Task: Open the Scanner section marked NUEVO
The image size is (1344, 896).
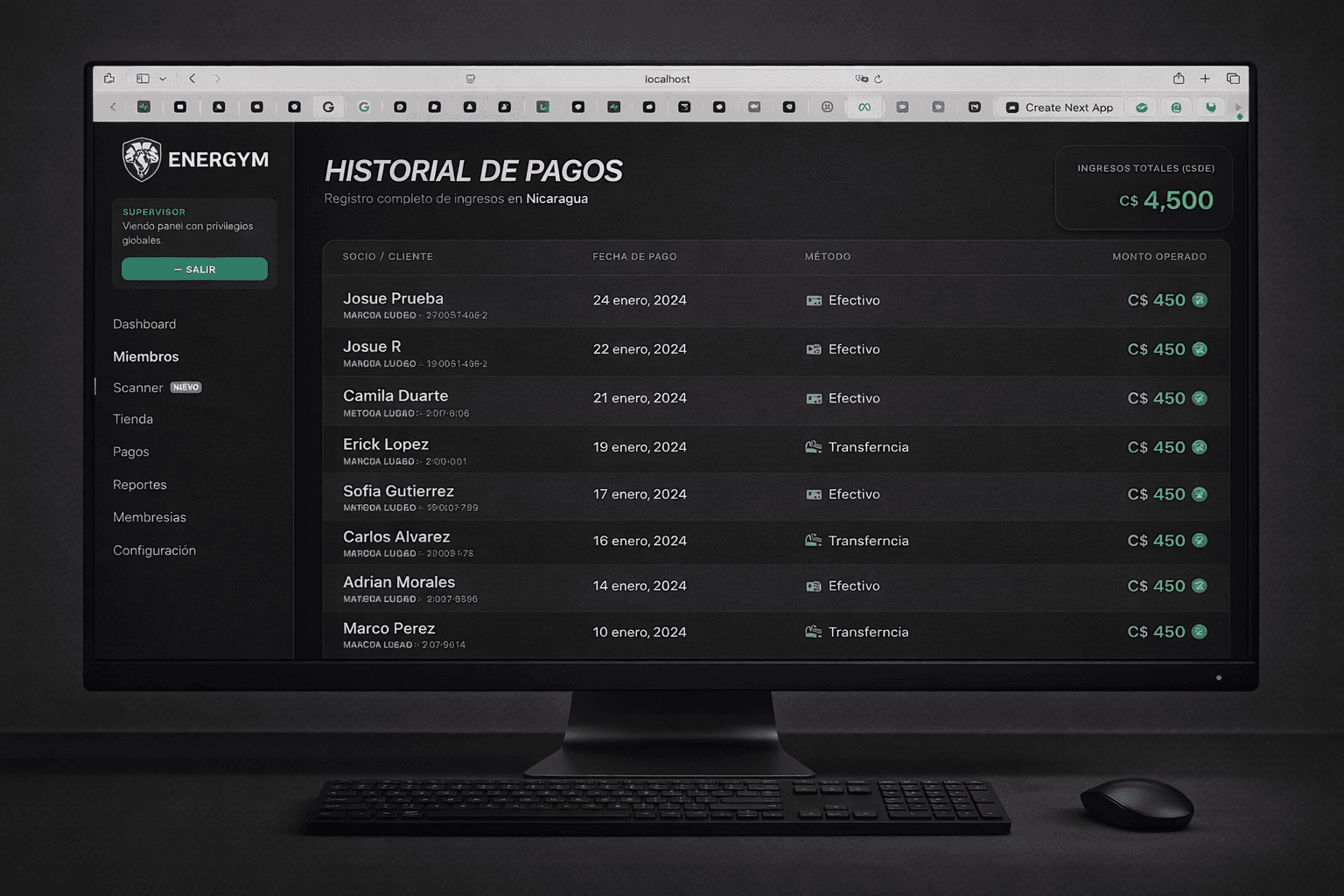Action: point(137,387)
